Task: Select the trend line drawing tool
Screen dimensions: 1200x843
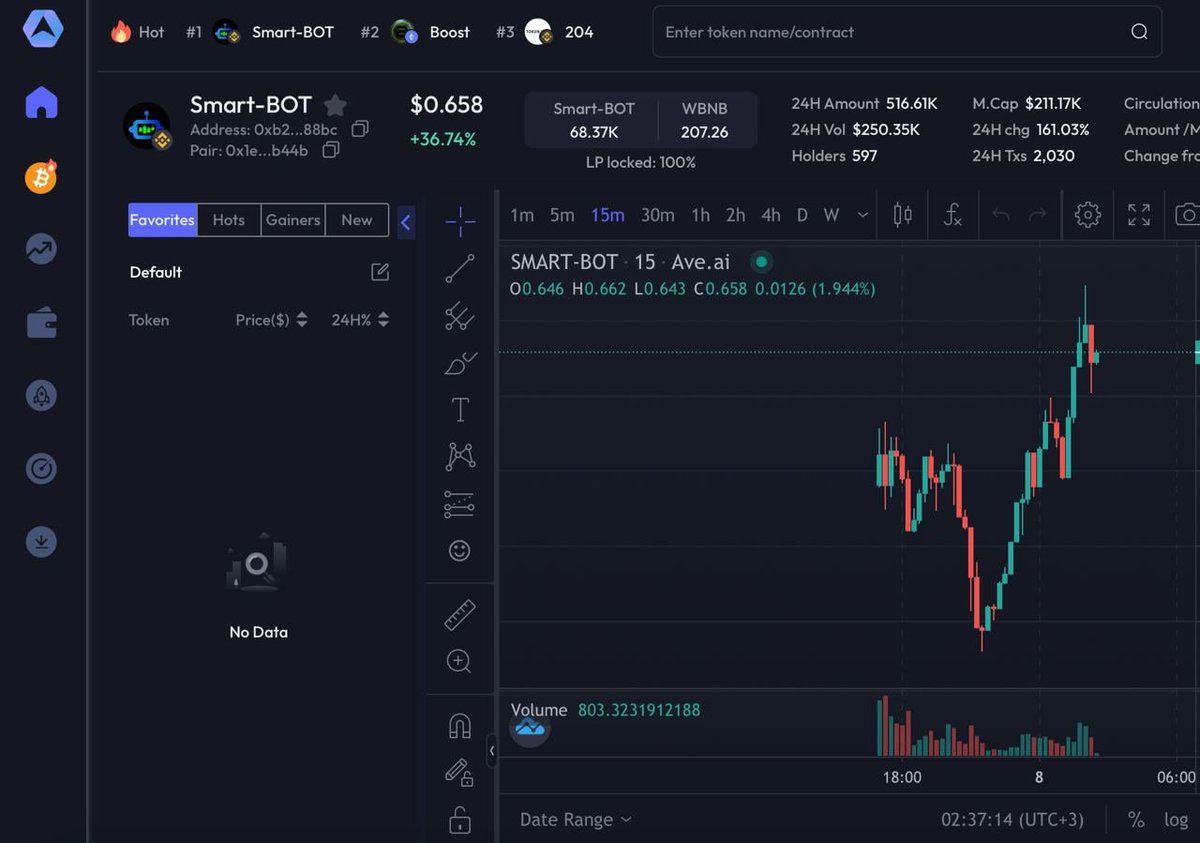Action: click(x=460, y=269)
